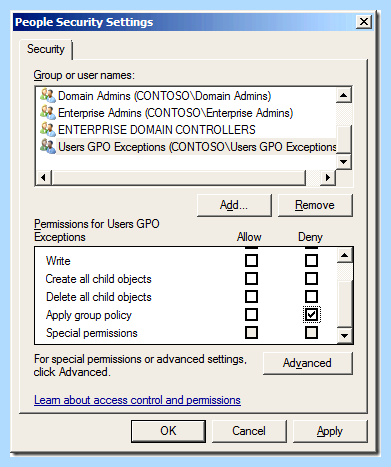This screenshot has height=467, width=391.
Task: Click the Add... button
Action: [234, 205]
